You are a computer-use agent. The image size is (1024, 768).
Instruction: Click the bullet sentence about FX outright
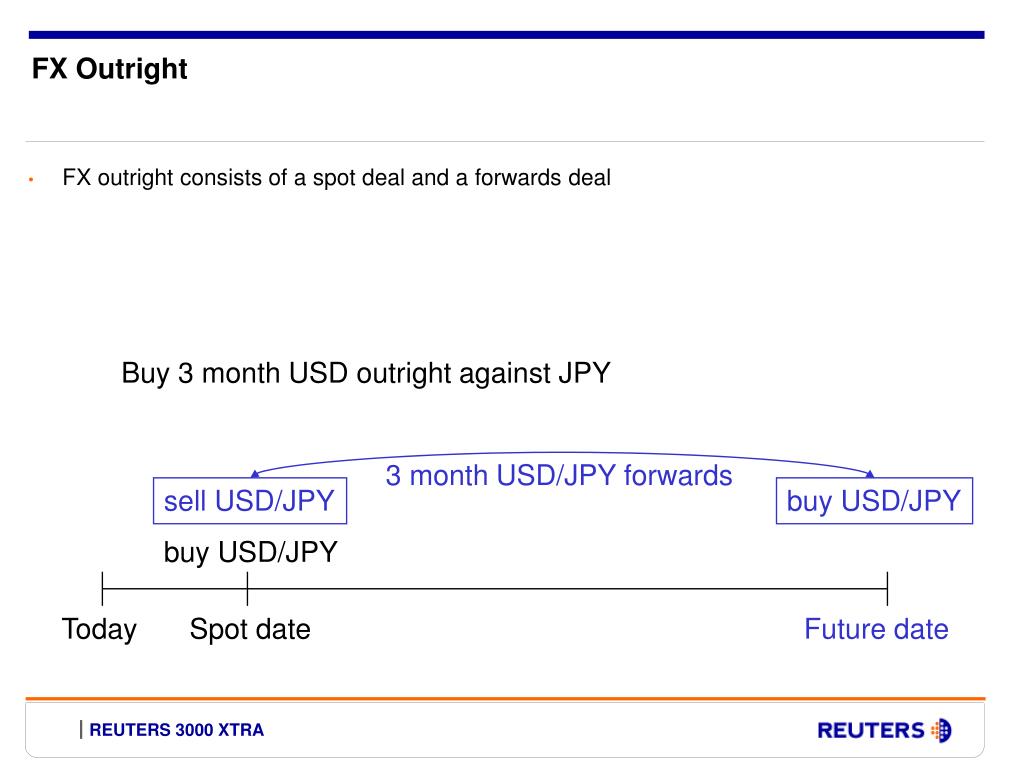336,178
